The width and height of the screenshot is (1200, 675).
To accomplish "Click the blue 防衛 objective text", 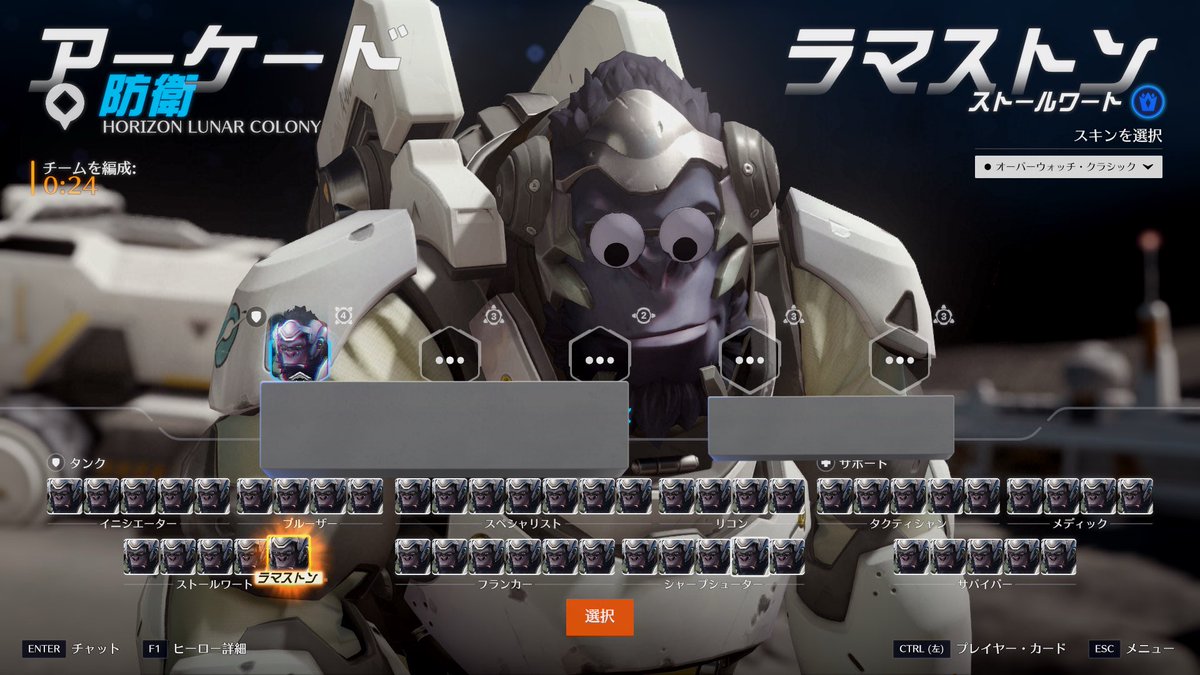I will (145, 95).
